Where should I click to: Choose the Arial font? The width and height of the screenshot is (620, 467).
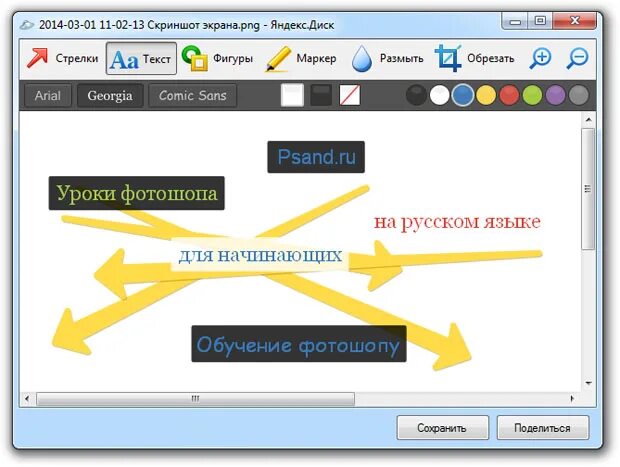point(48,95)
